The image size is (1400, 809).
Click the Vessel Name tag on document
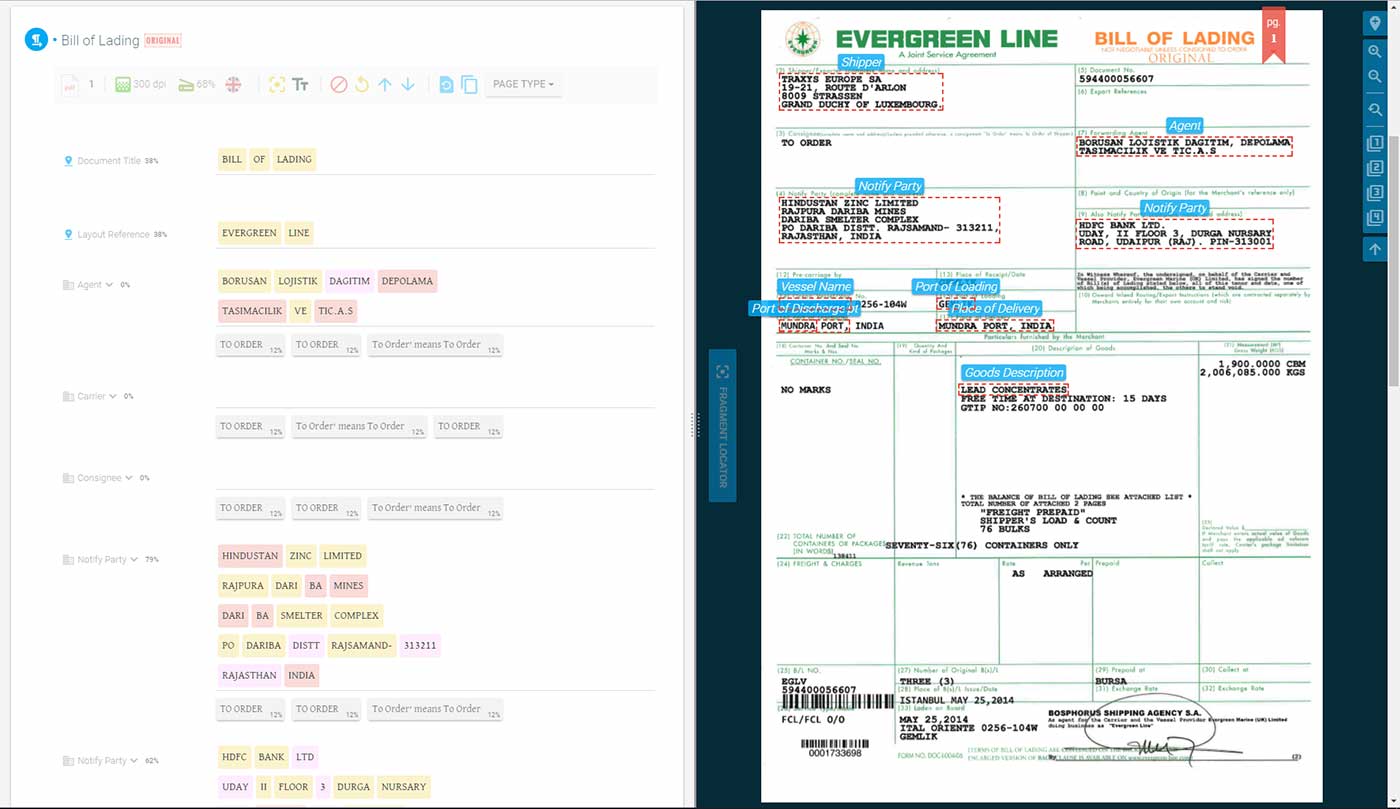815,287
